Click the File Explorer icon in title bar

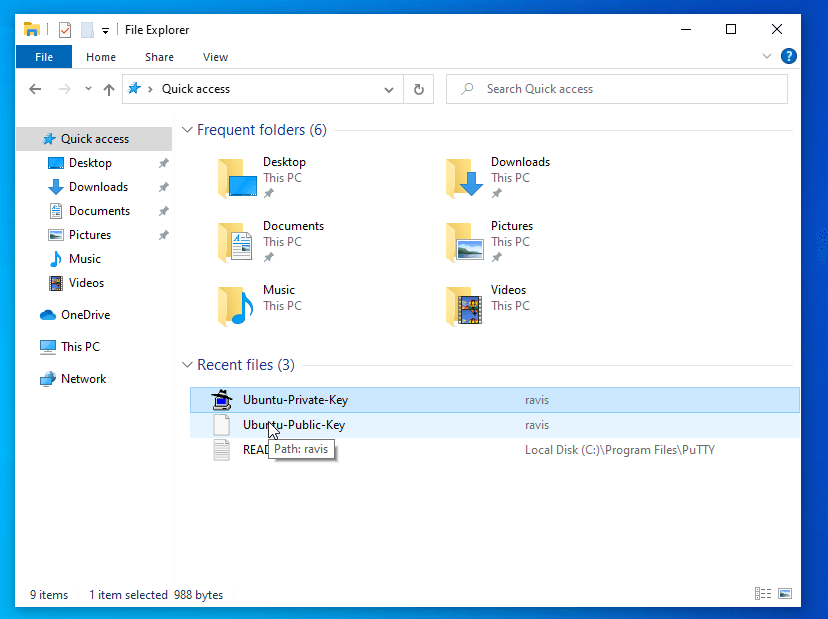pyautogui.click(x=32, y=30)
